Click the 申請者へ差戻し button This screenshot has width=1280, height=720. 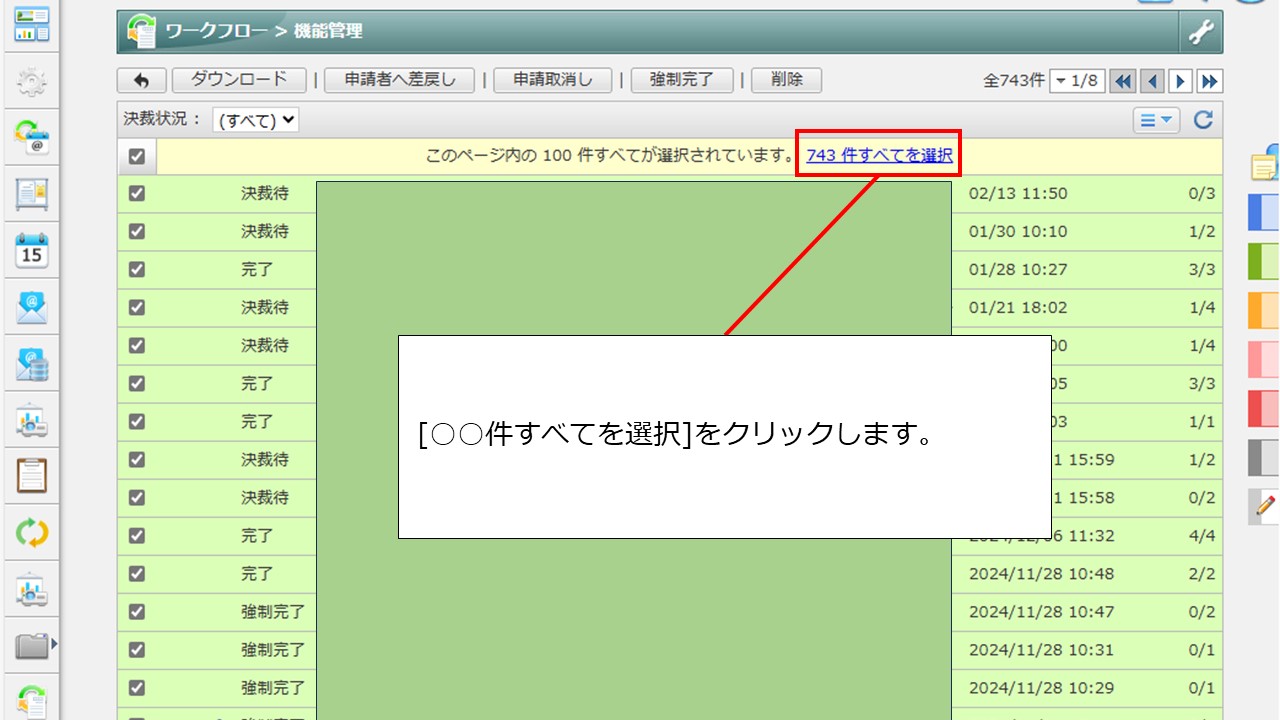pyautogui.click(x=399, y=81)
